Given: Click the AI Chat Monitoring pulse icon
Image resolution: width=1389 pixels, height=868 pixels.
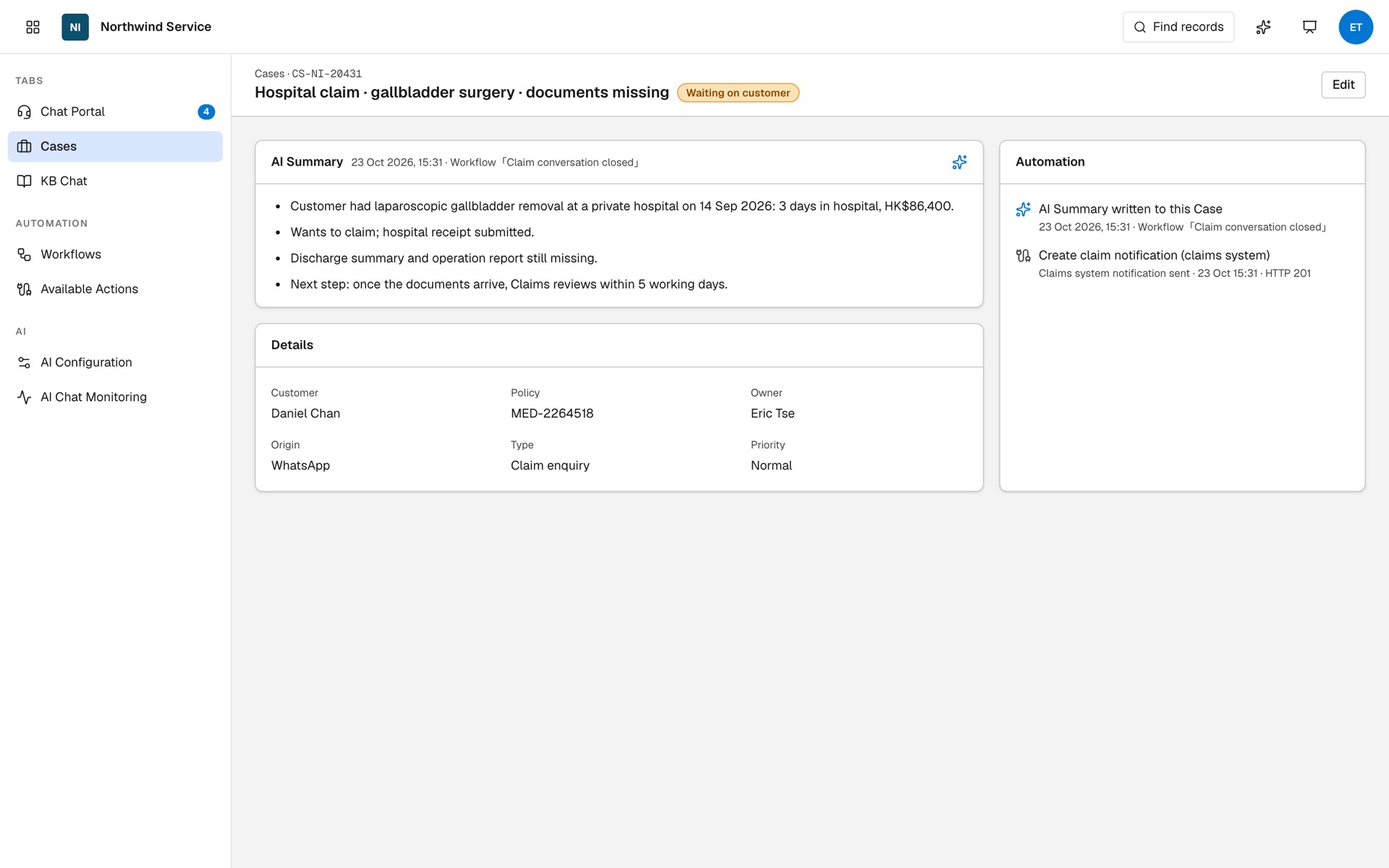Looking at the screenshot, I should [x=24, y=397].
